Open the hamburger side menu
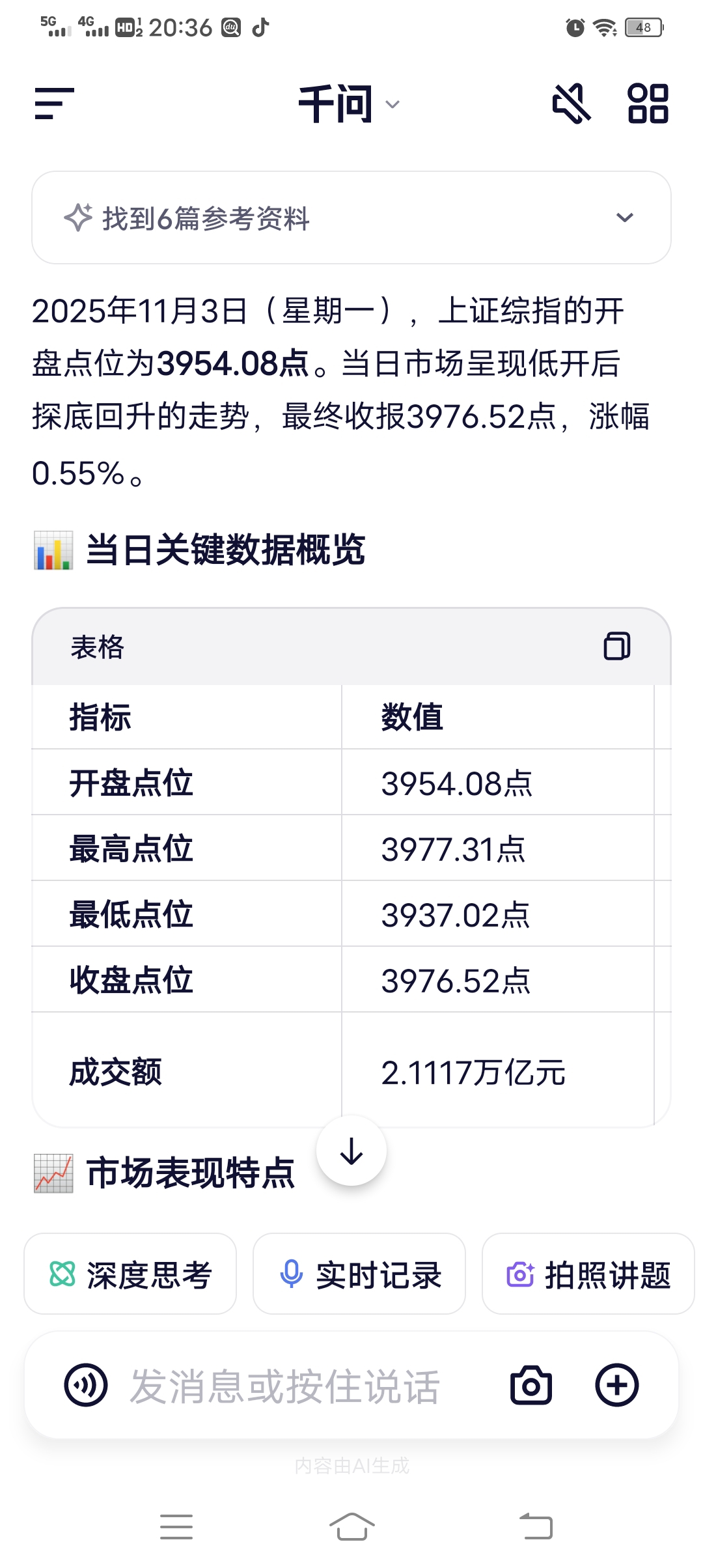The height and width of the screenshot is (1568, 703). click(x=55, y=104)
